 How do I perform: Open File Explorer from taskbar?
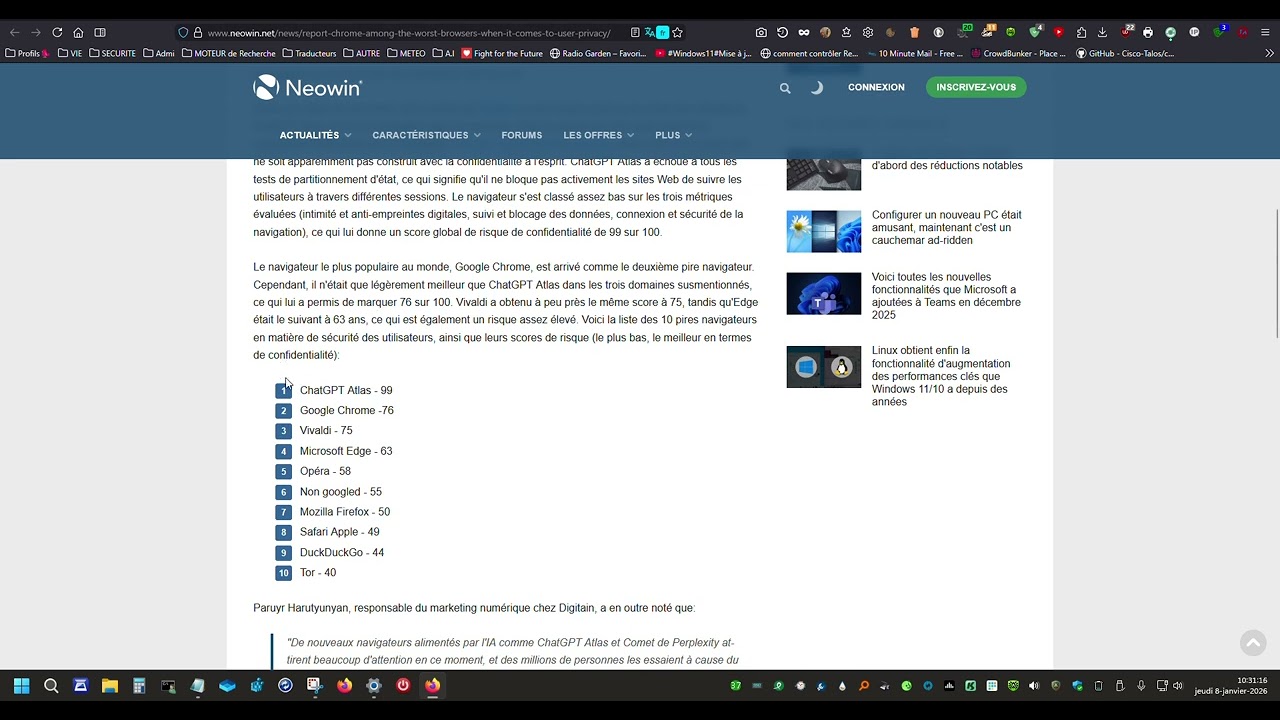(110, 686)
